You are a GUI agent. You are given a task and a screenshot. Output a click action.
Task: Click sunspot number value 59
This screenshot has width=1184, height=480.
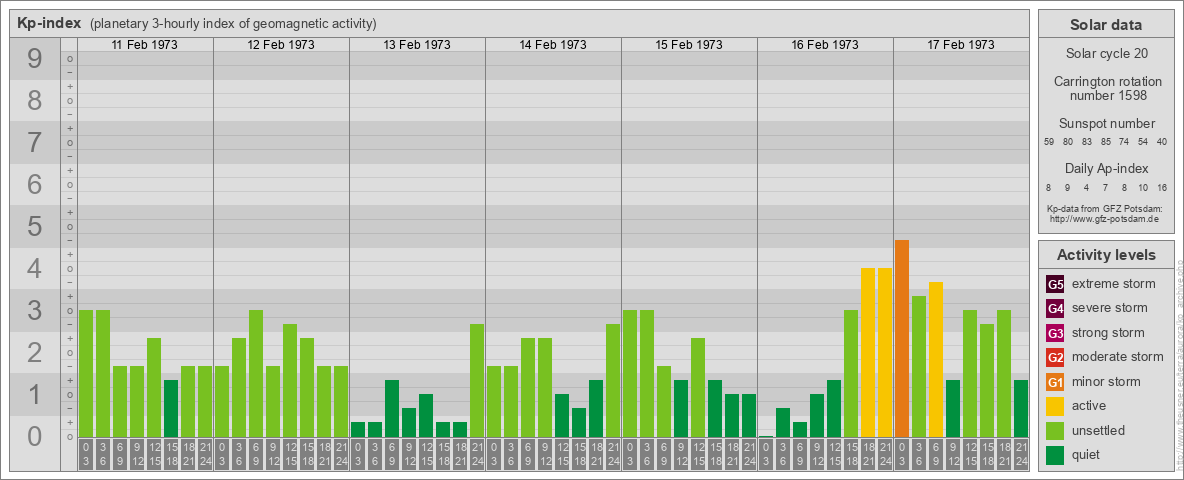[1049, 142]
